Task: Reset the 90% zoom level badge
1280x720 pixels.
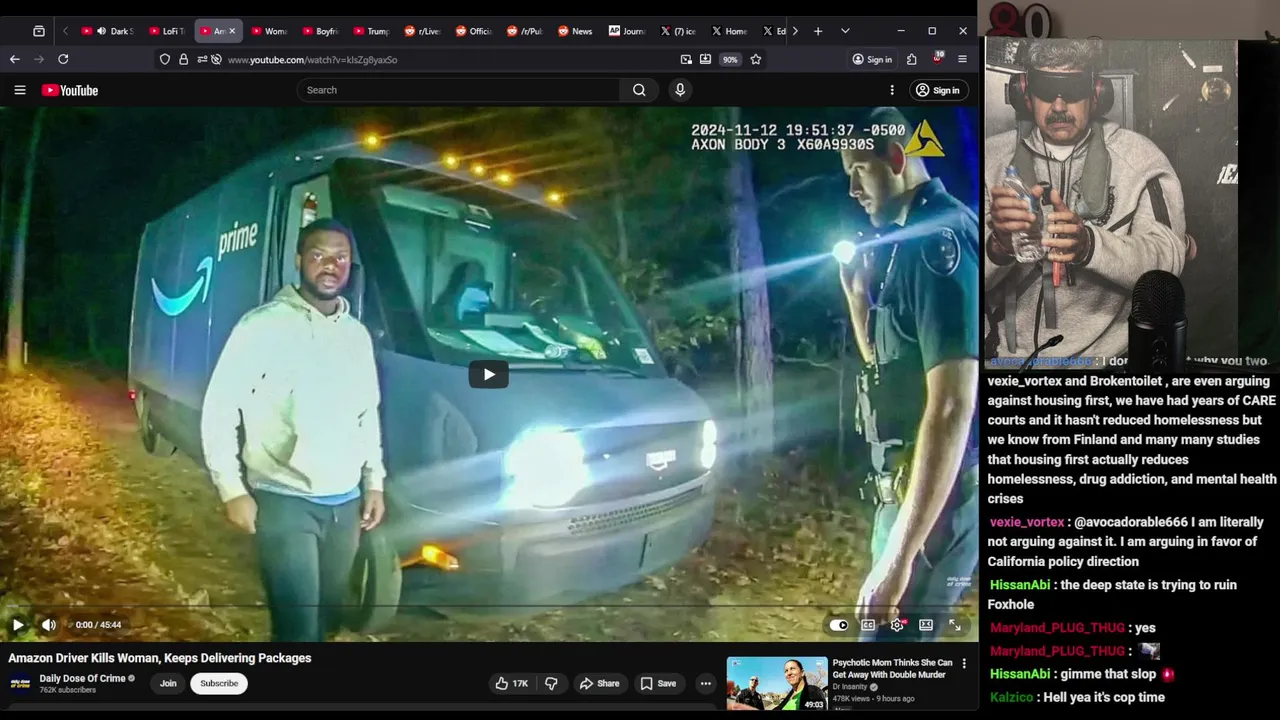Action: [730, 59]
